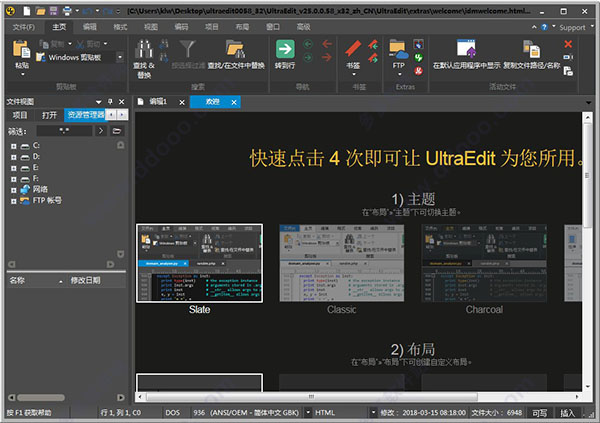
Task: Click the 修改日期 column header
Action: point(96,281)
